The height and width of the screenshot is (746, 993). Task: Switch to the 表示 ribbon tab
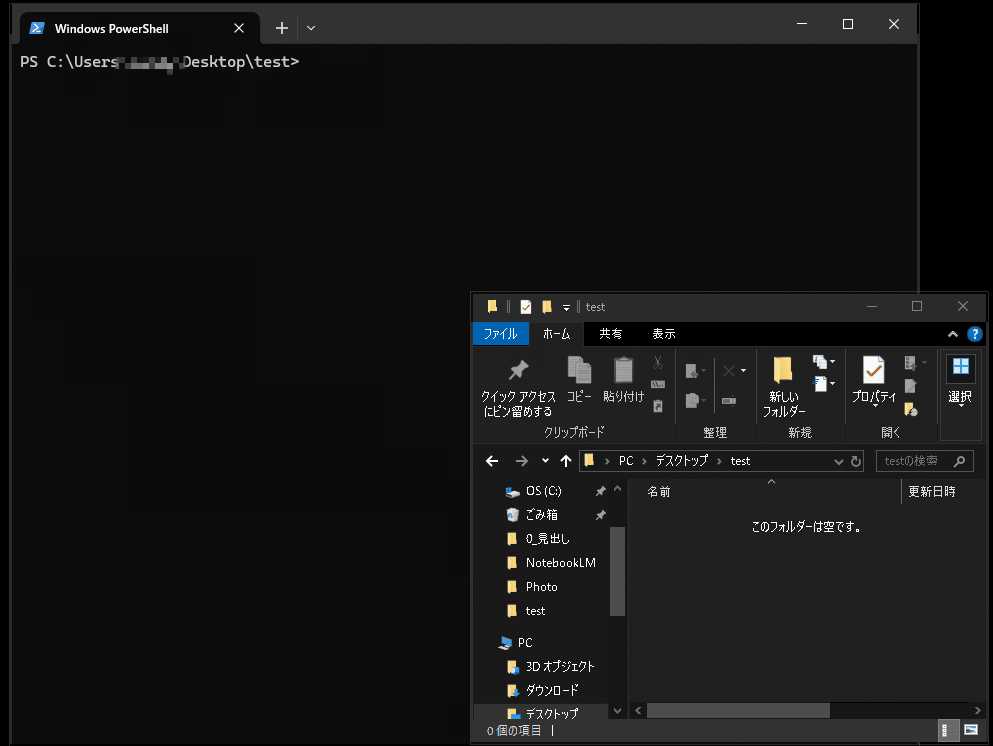pos(663,334)
